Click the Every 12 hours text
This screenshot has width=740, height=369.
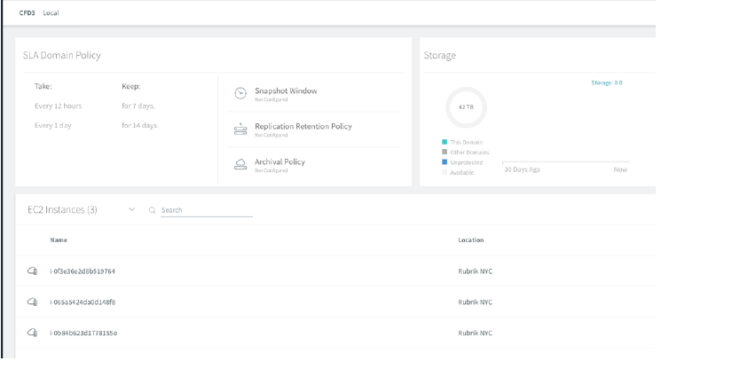click(58, 106)
